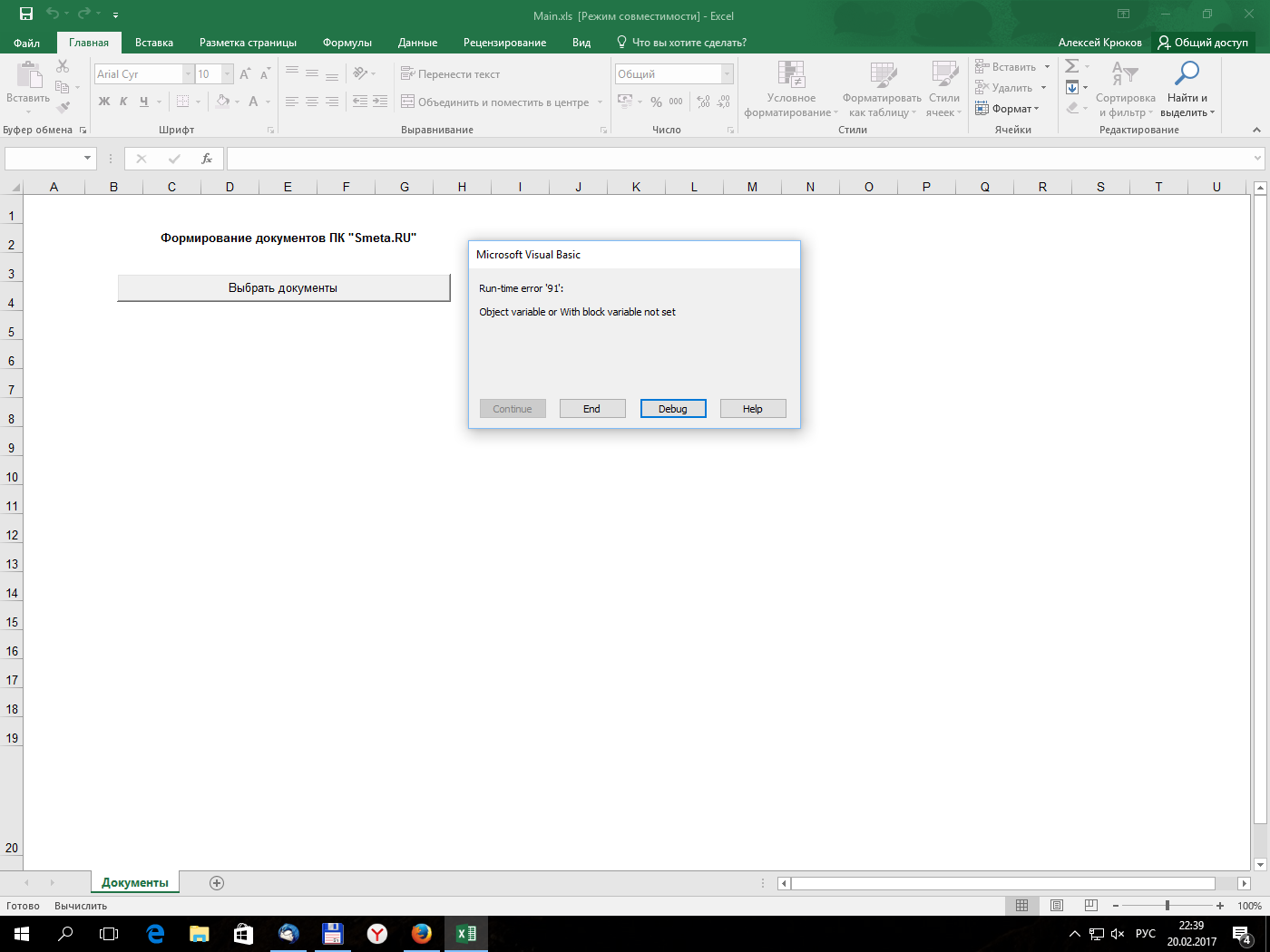Click the zoom in plus button
The height and width of the screenshot is (952, 1270).
[x=1220, y=906]
